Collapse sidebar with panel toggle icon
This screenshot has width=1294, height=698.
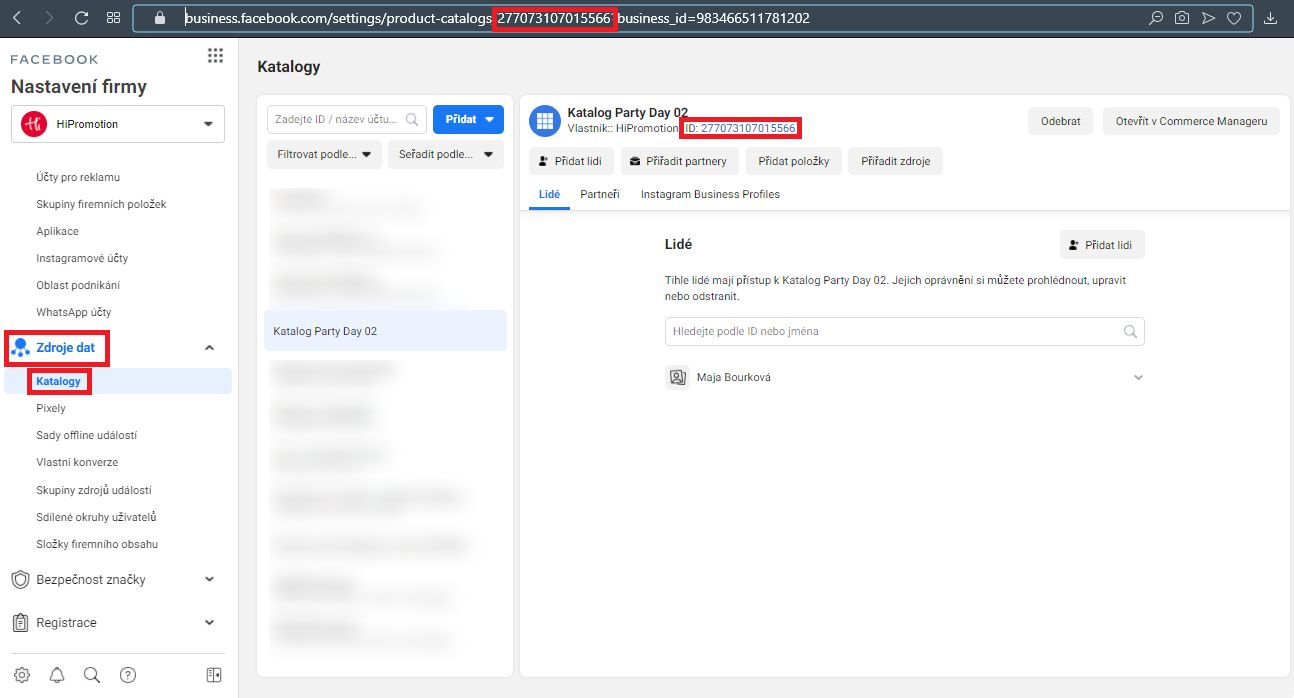[213, 675]
